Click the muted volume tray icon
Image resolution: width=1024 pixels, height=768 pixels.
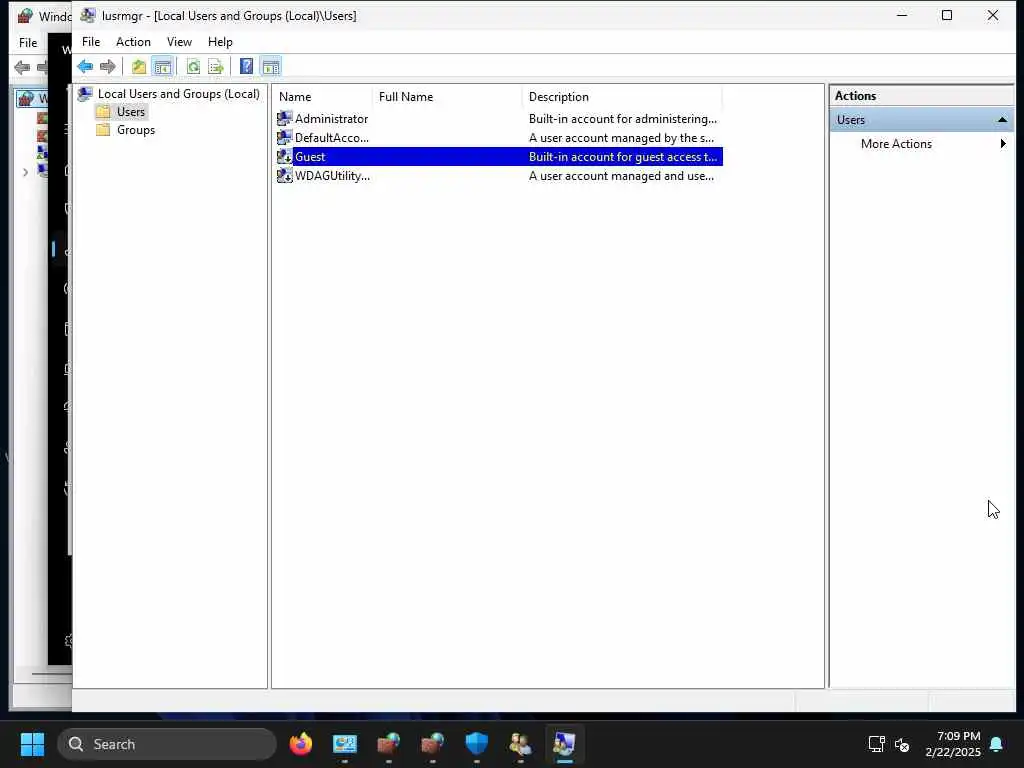(903, 744)
